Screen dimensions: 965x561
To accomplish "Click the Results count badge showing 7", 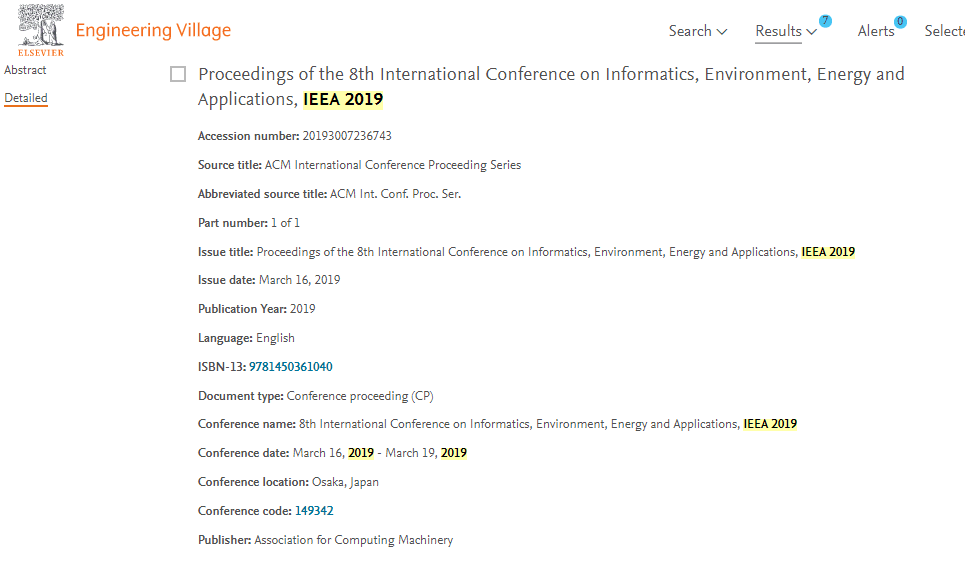I will pos(825,21).
